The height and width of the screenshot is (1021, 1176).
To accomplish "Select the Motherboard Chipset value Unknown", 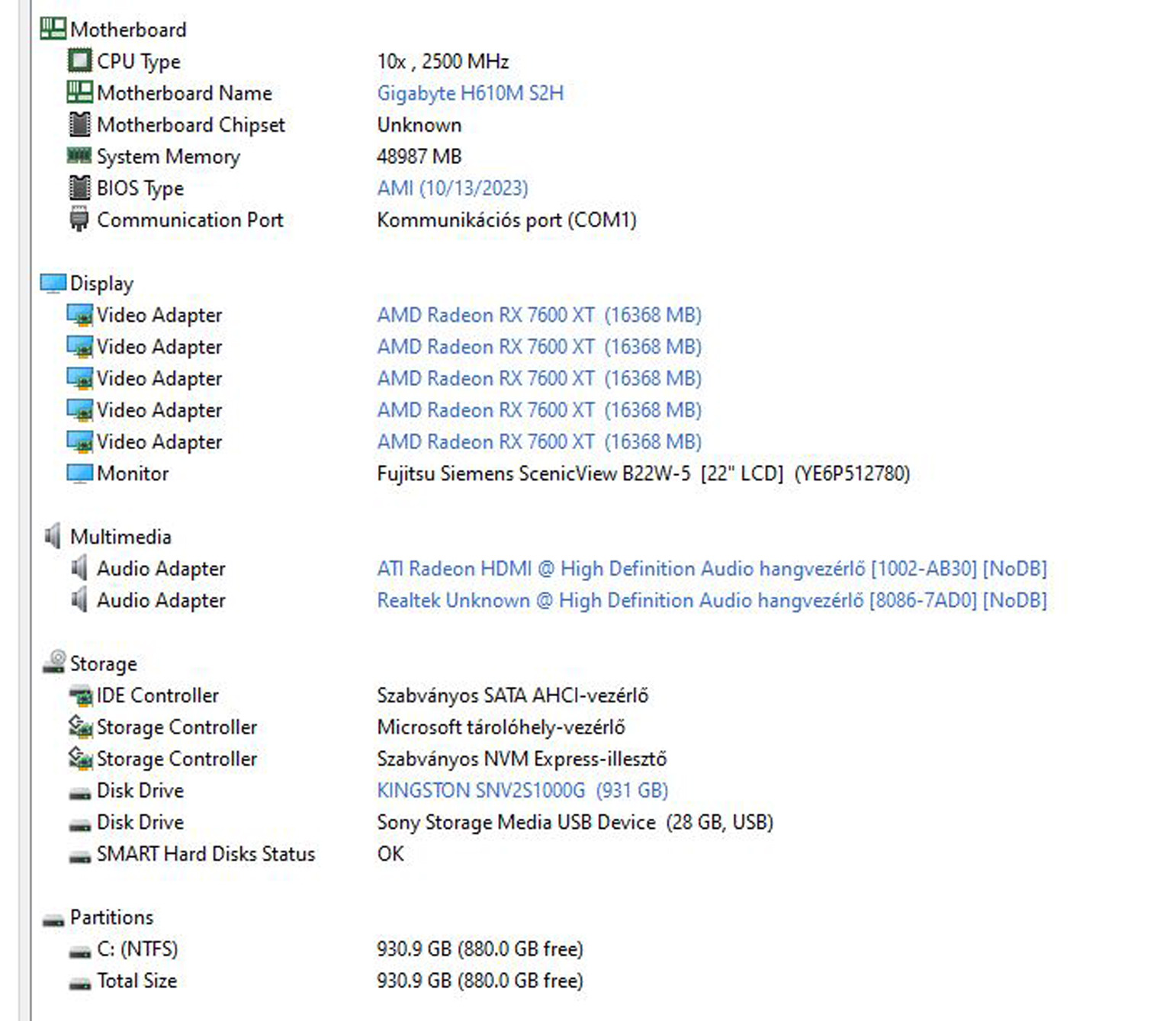I will coord(419,125).
